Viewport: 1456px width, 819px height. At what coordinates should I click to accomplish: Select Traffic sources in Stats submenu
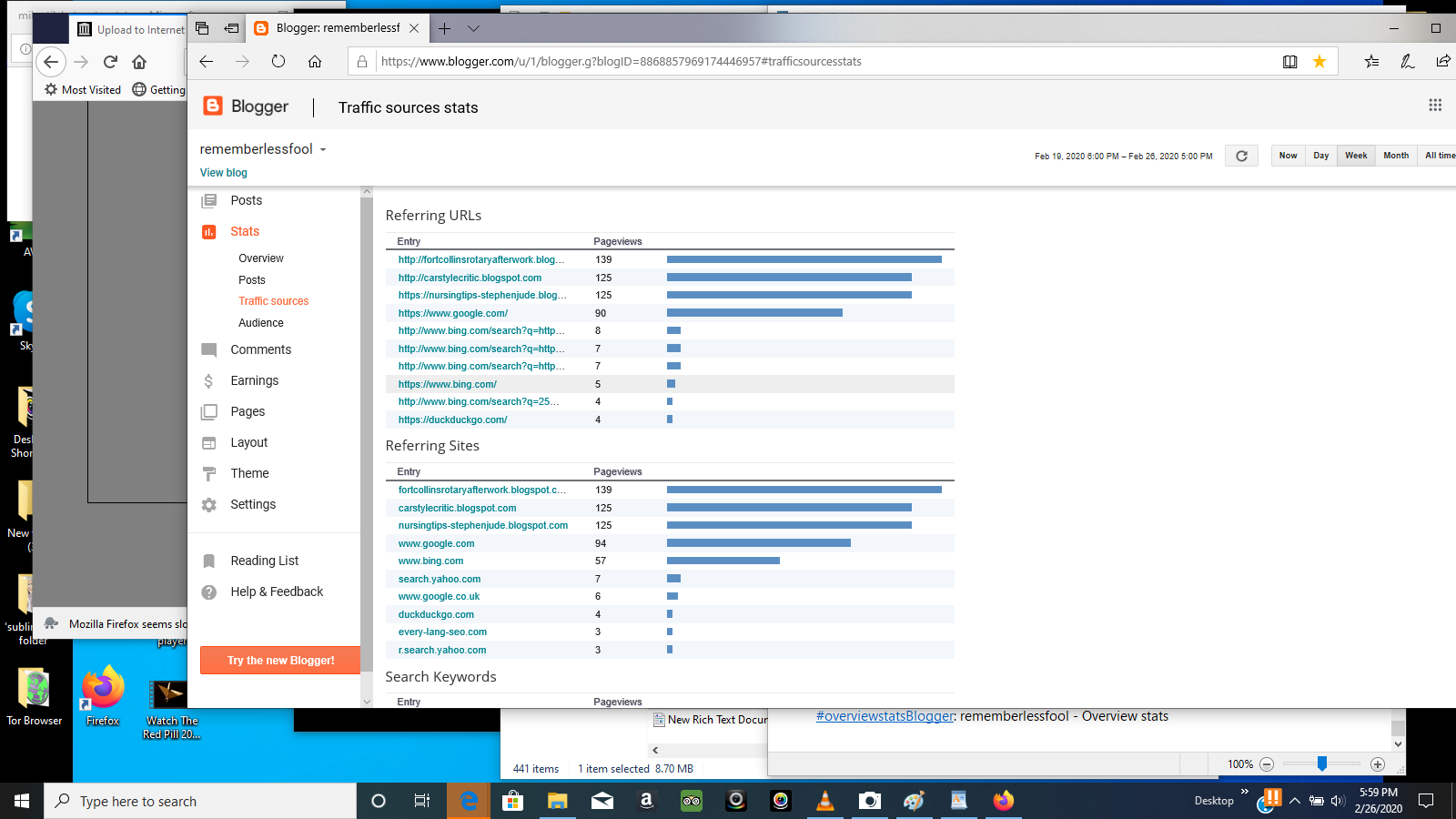point(274,301)
